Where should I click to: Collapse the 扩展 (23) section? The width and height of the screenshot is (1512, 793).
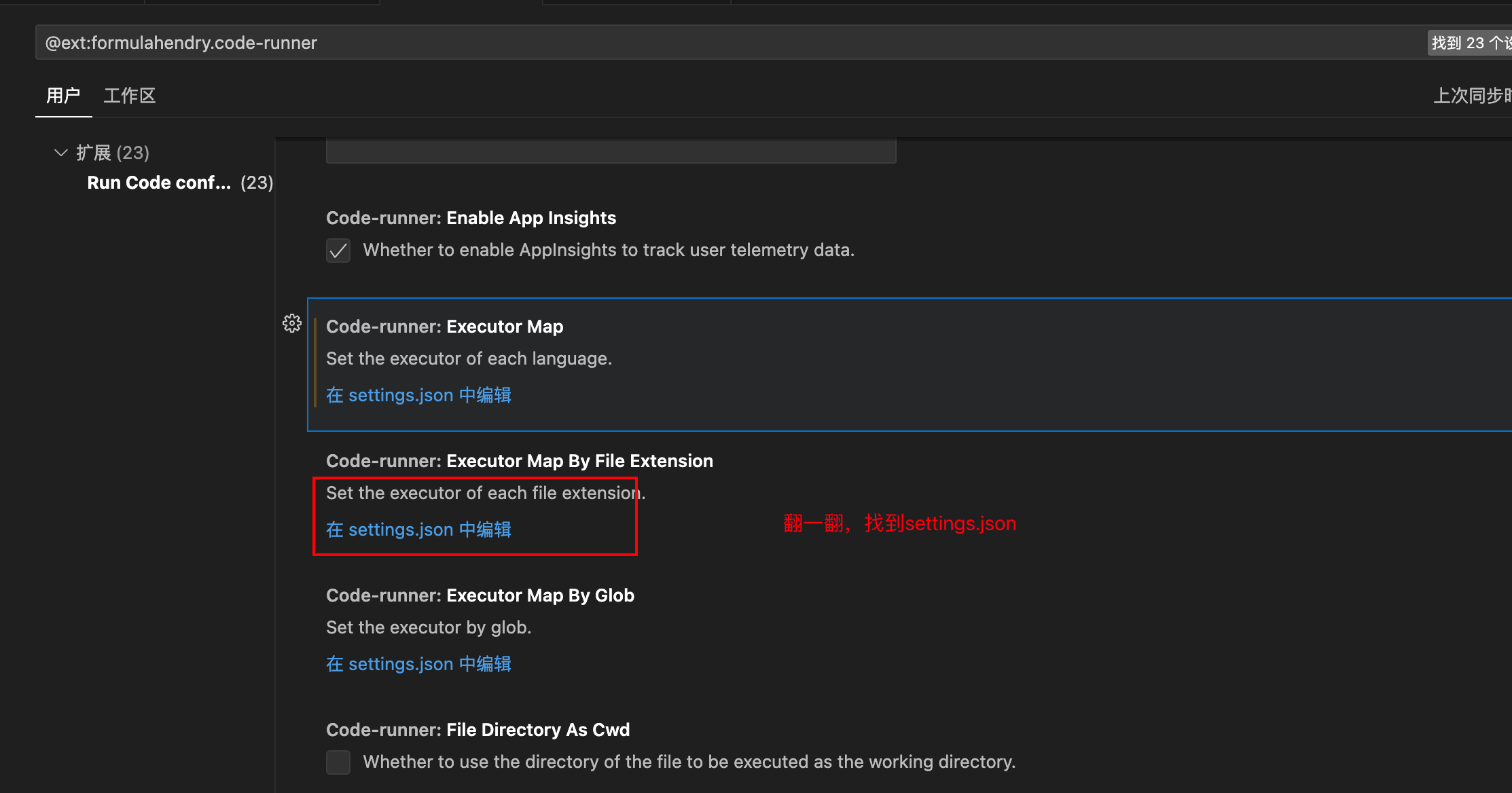[x=60, y=152]
